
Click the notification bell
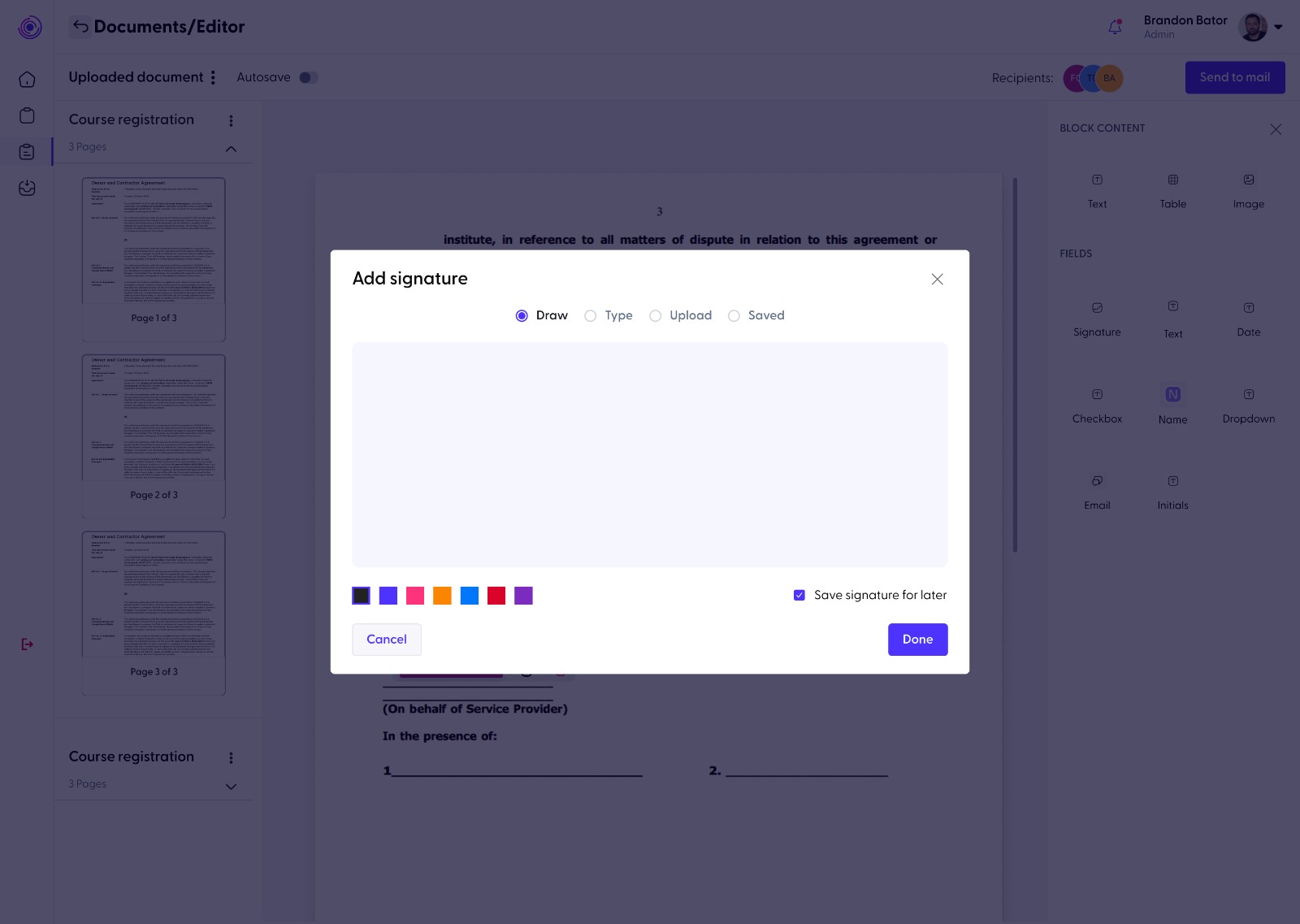pyautogui.click(x=1114, y=27)
